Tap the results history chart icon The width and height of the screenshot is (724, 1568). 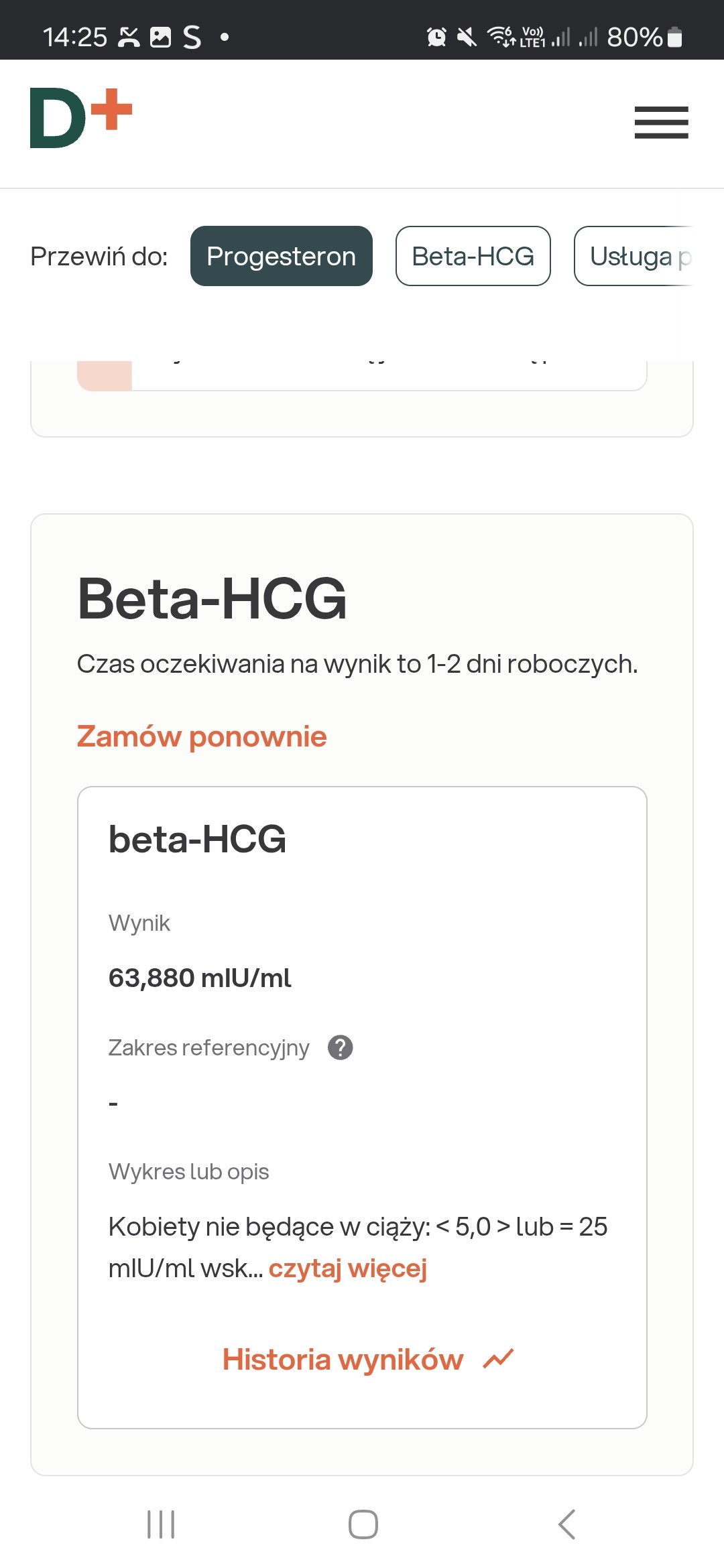(x=498, y=1360)
